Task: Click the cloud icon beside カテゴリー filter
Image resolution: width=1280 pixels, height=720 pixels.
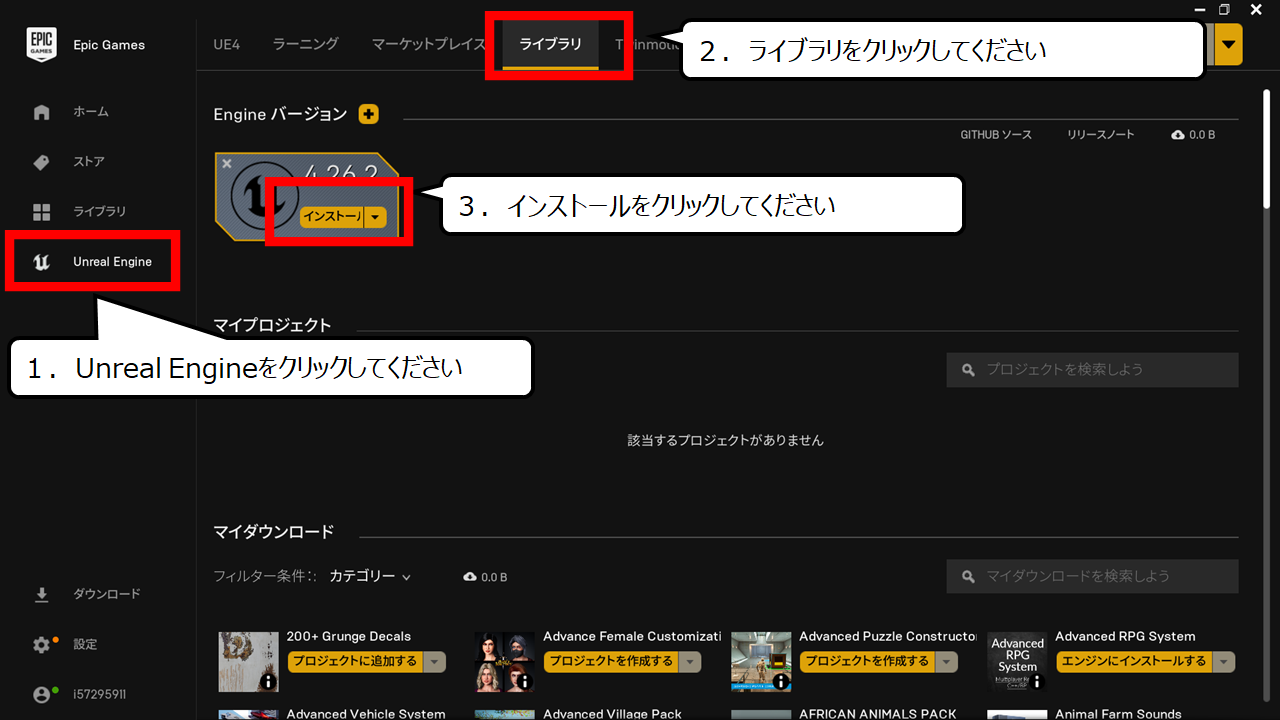Action: (471, 577)
